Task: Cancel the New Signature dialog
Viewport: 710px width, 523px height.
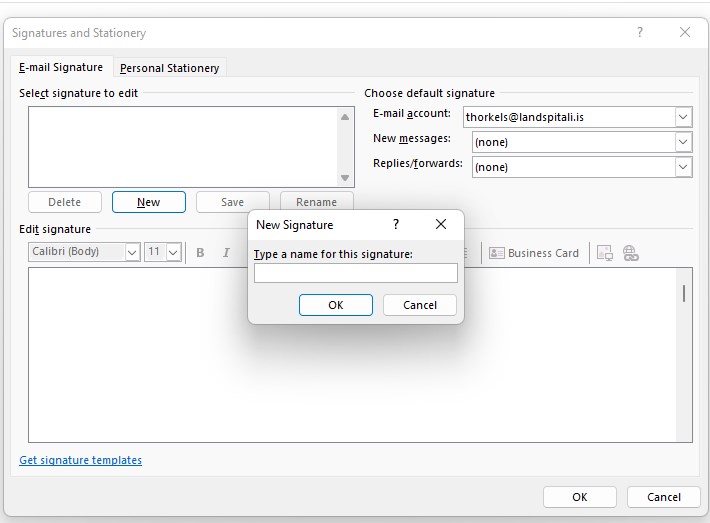Action: pos(420,305)
